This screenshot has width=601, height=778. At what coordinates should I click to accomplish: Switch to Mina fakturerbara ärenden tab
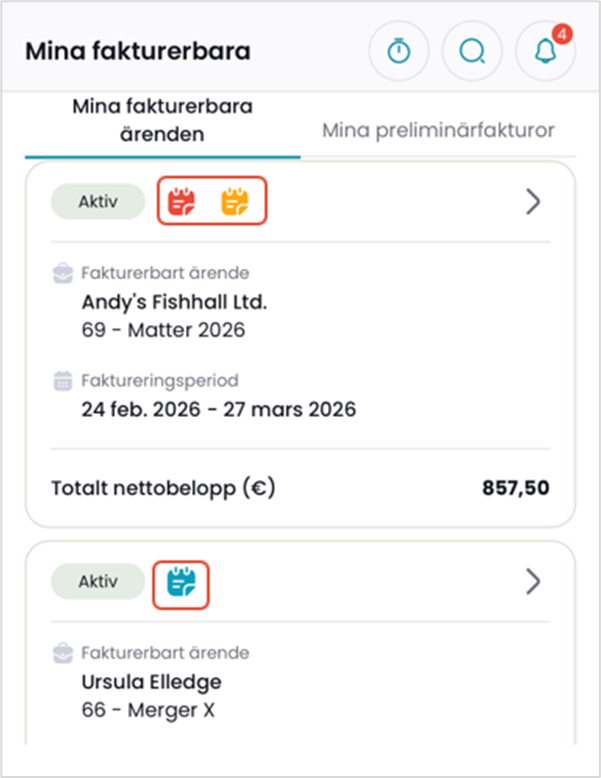pyautogui.click(x=162, y=121)
